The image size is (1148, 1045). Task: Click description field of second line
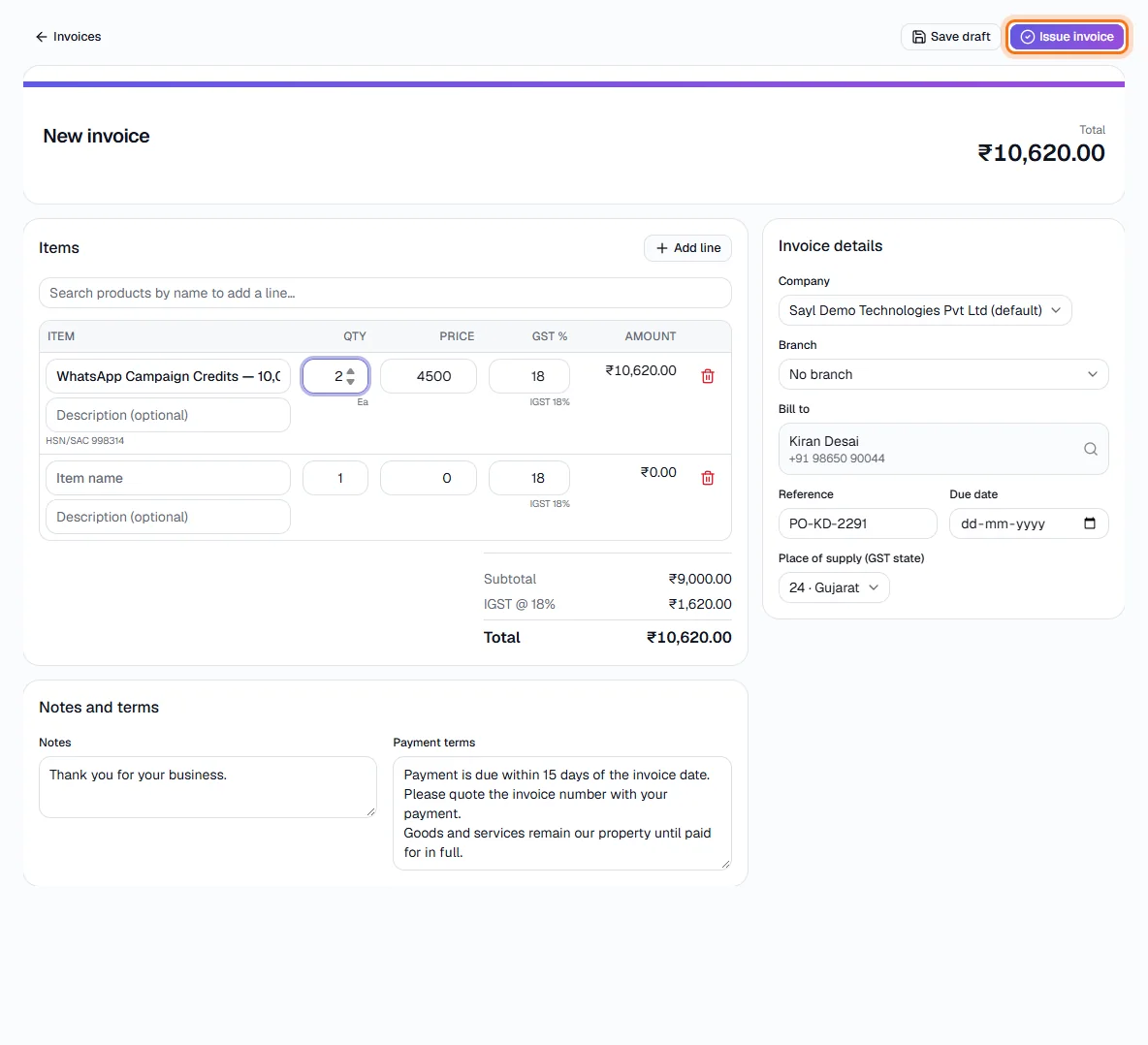(x=169, y=517)
